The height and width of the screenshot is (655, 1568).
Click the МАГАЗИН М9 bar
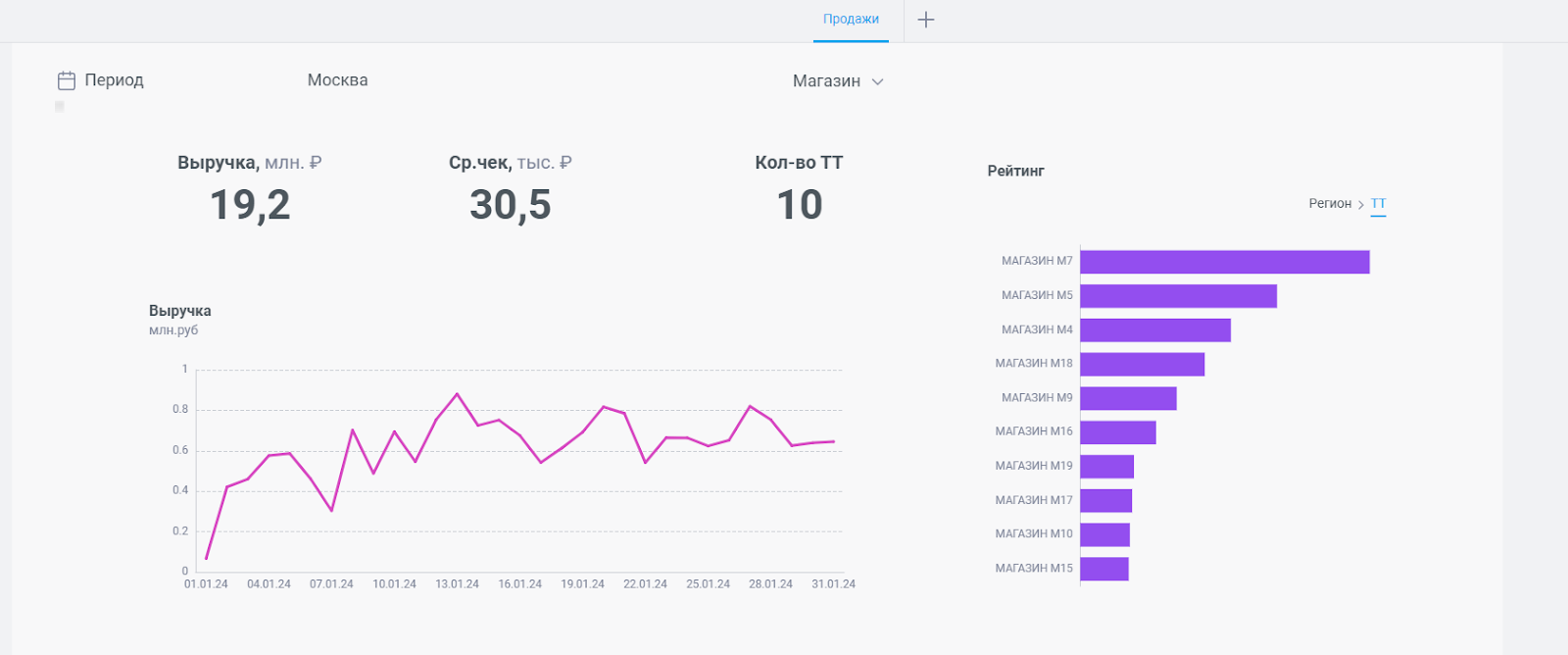tap(1129, 398)
